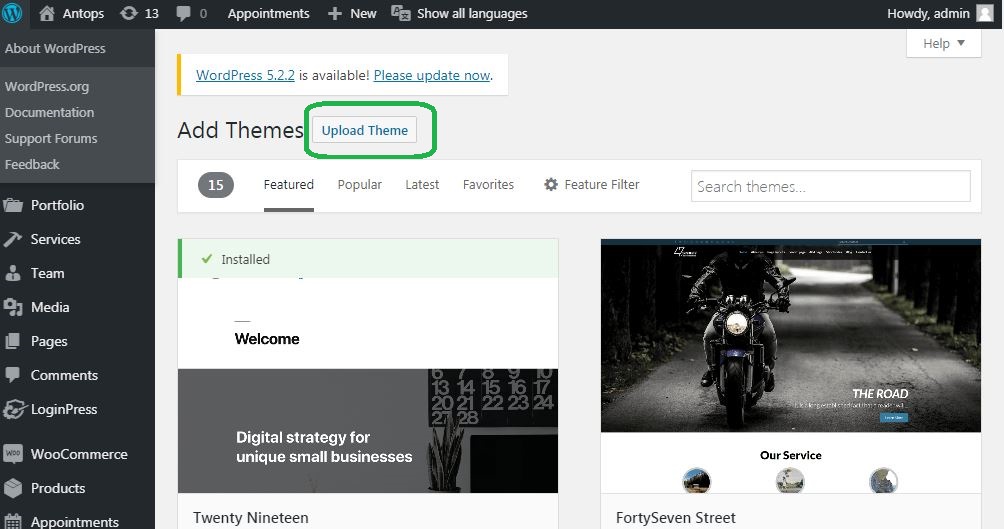Open the comments bubble icon in the admin bar
The image size is (1004, 529).
click(183, 14)
